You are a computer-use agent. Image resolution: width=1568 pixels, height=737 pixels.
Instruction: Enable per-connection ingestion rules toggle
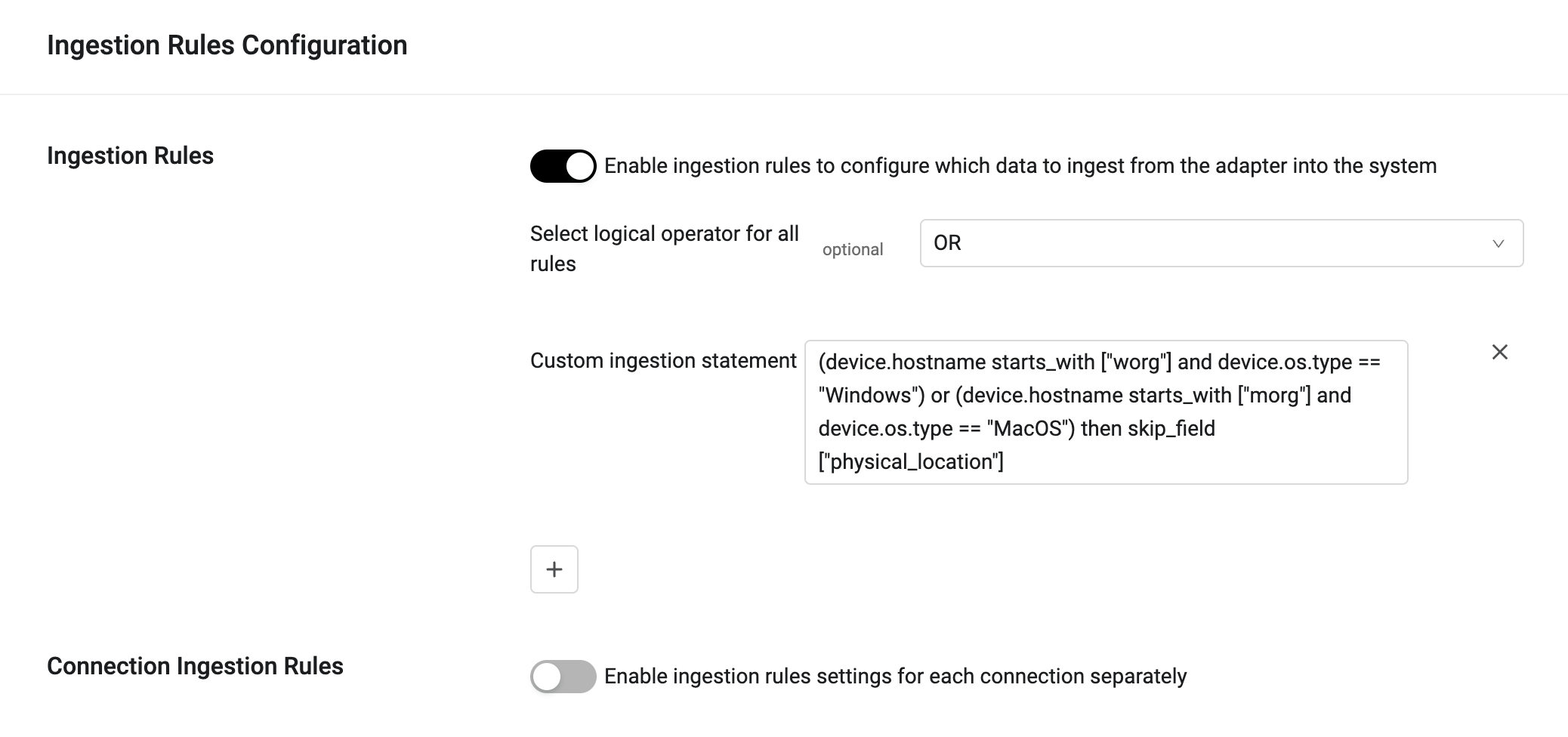[x=563, y=677]
